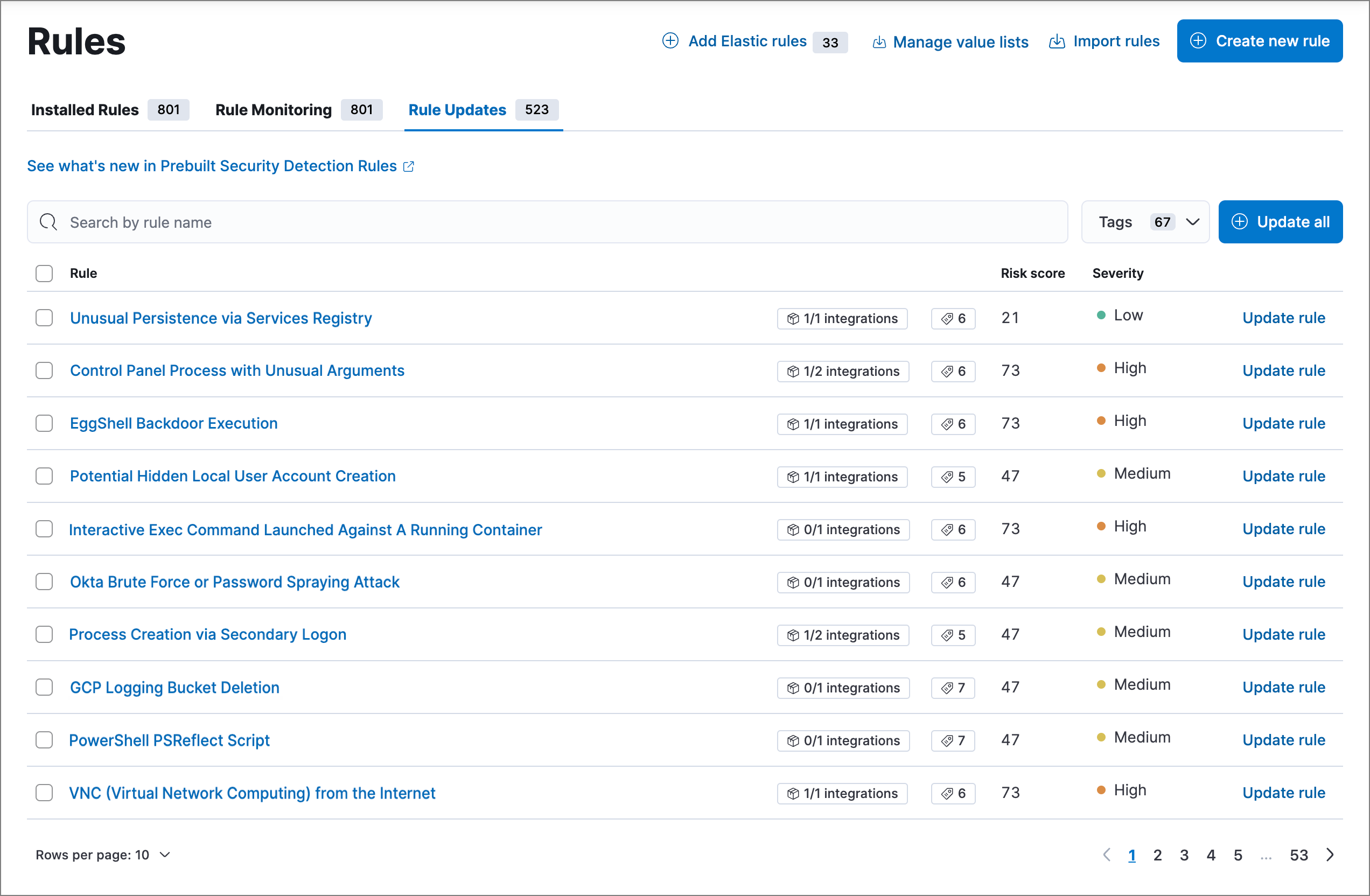Toggle the checkbox for VNC from the Internet rule

pyautogui.click(x=45, y=793)
